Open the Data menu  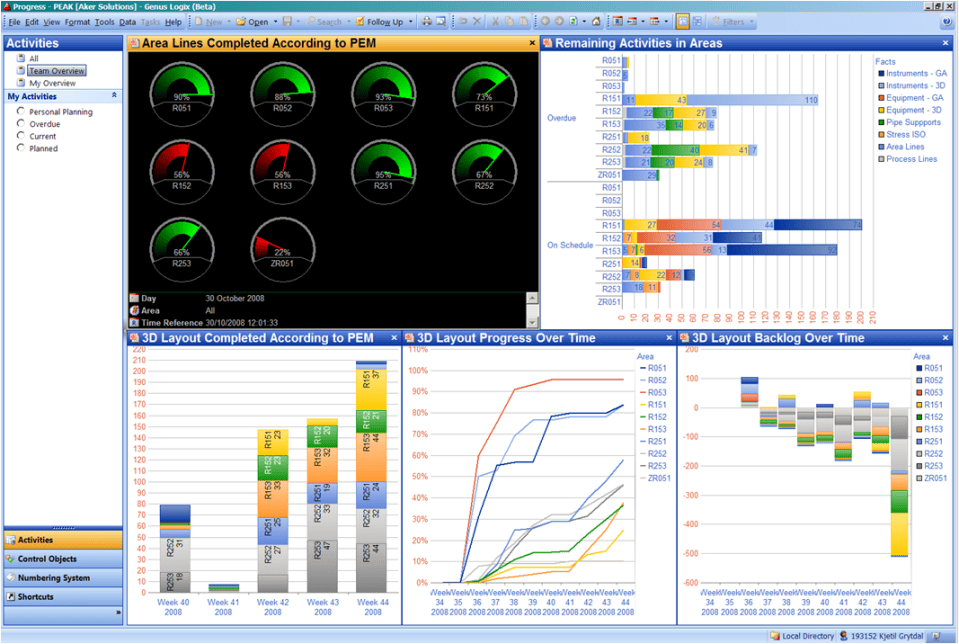click(127, 22)
